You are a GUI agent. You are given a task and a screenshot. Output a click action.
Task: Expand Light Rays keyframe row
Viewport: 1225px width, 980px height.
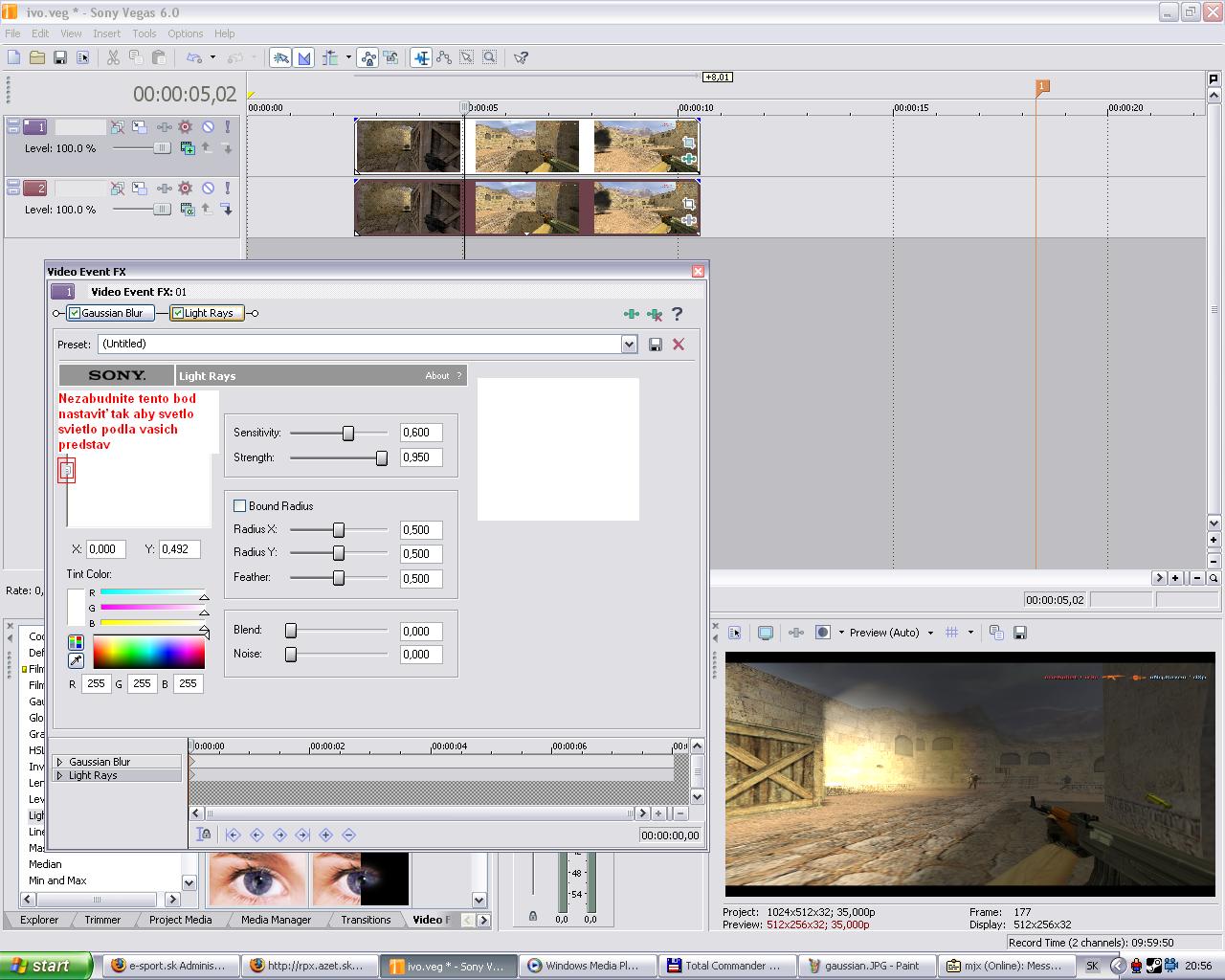coord(60,776)
